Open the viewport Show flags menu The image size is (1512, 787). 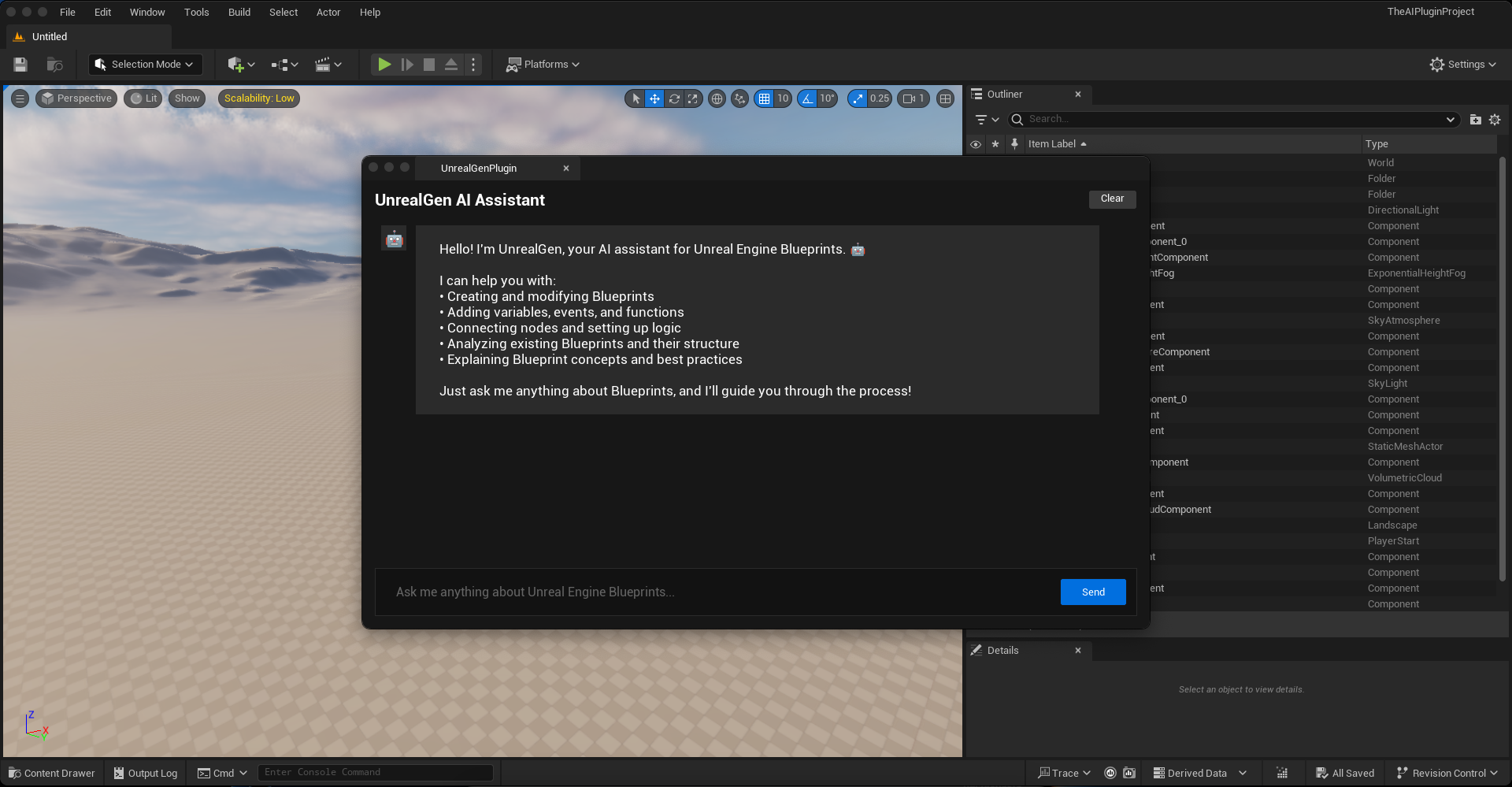[x=187, y=98]
